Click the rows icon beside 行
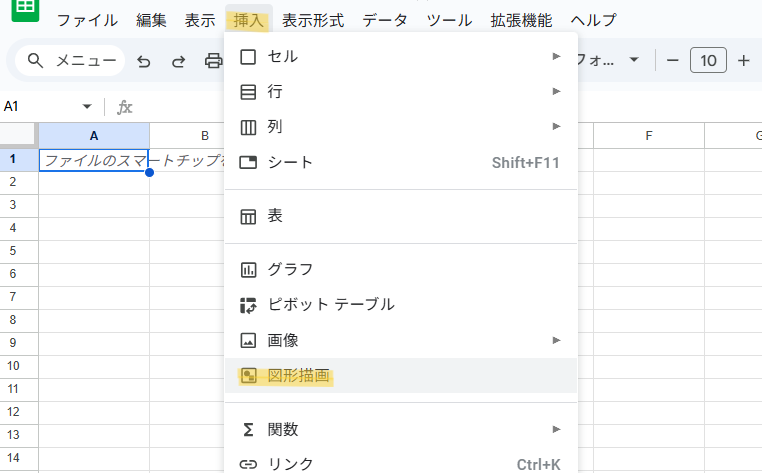762x473 pixels. 248,92
